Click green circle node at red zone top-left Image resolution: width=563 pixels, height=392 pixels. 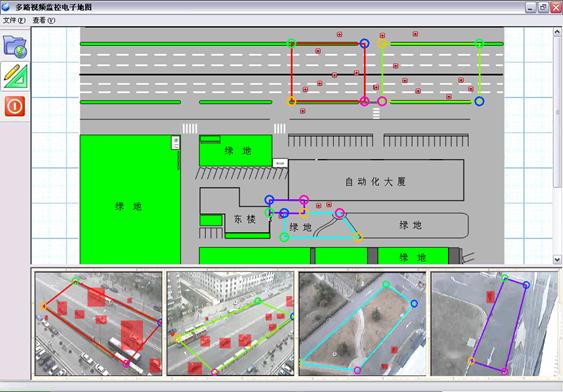pos(292,43)
